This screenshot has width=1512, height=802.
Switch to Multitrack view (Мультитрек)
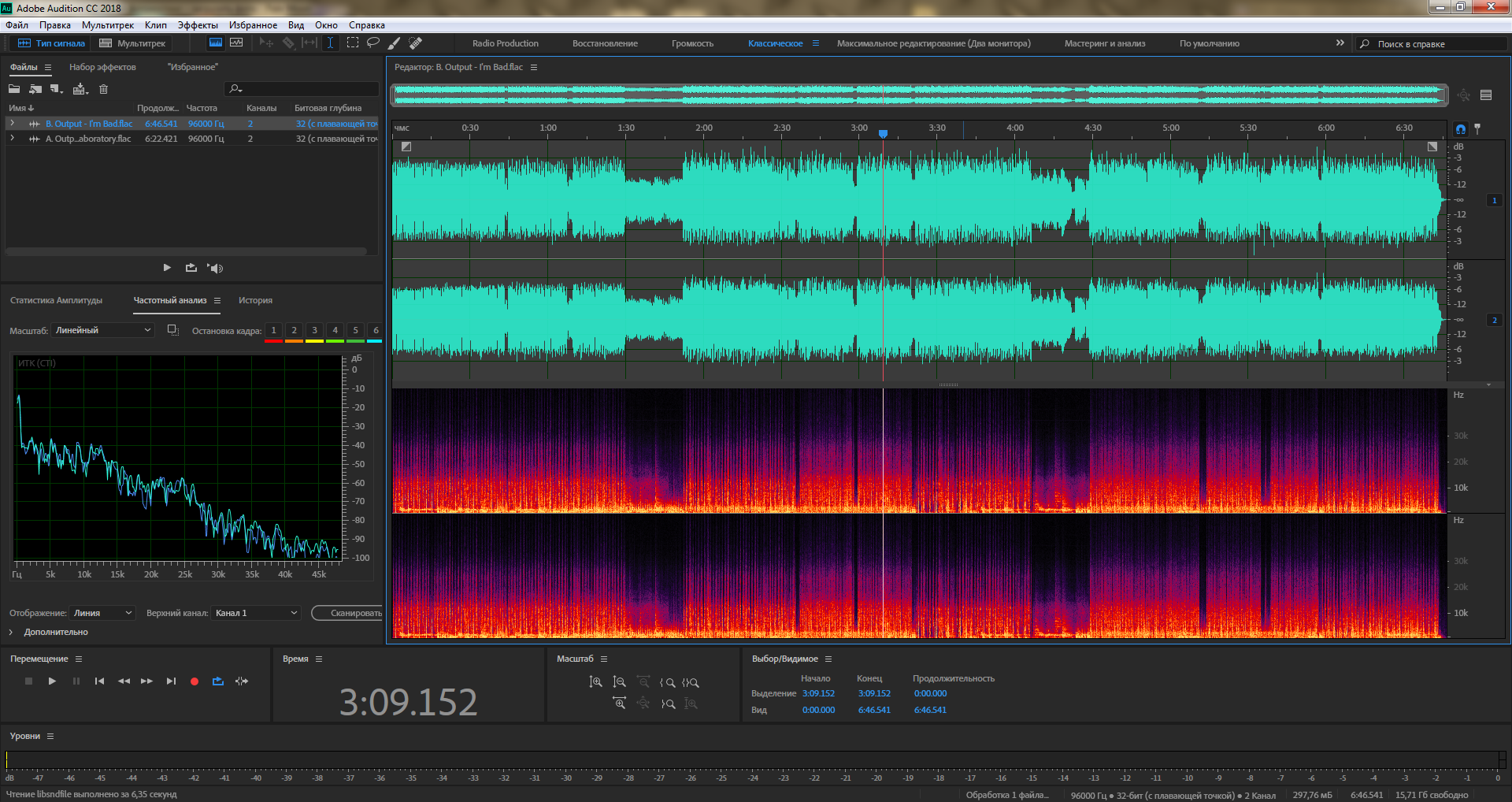[132, 43]
